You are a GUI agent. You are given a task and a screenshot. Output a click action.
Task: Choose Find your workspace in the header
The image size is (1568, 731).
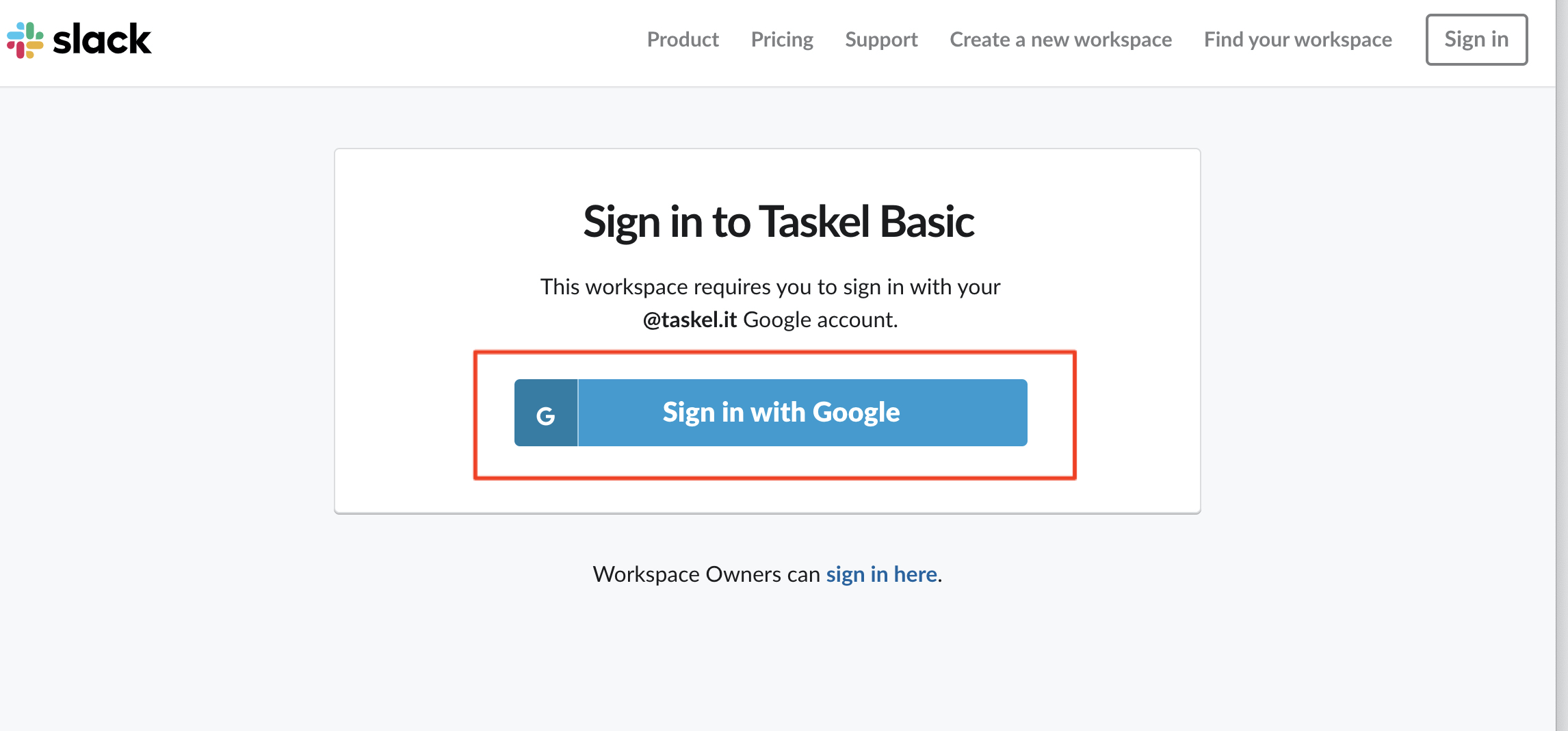[x=1298, y=40]
